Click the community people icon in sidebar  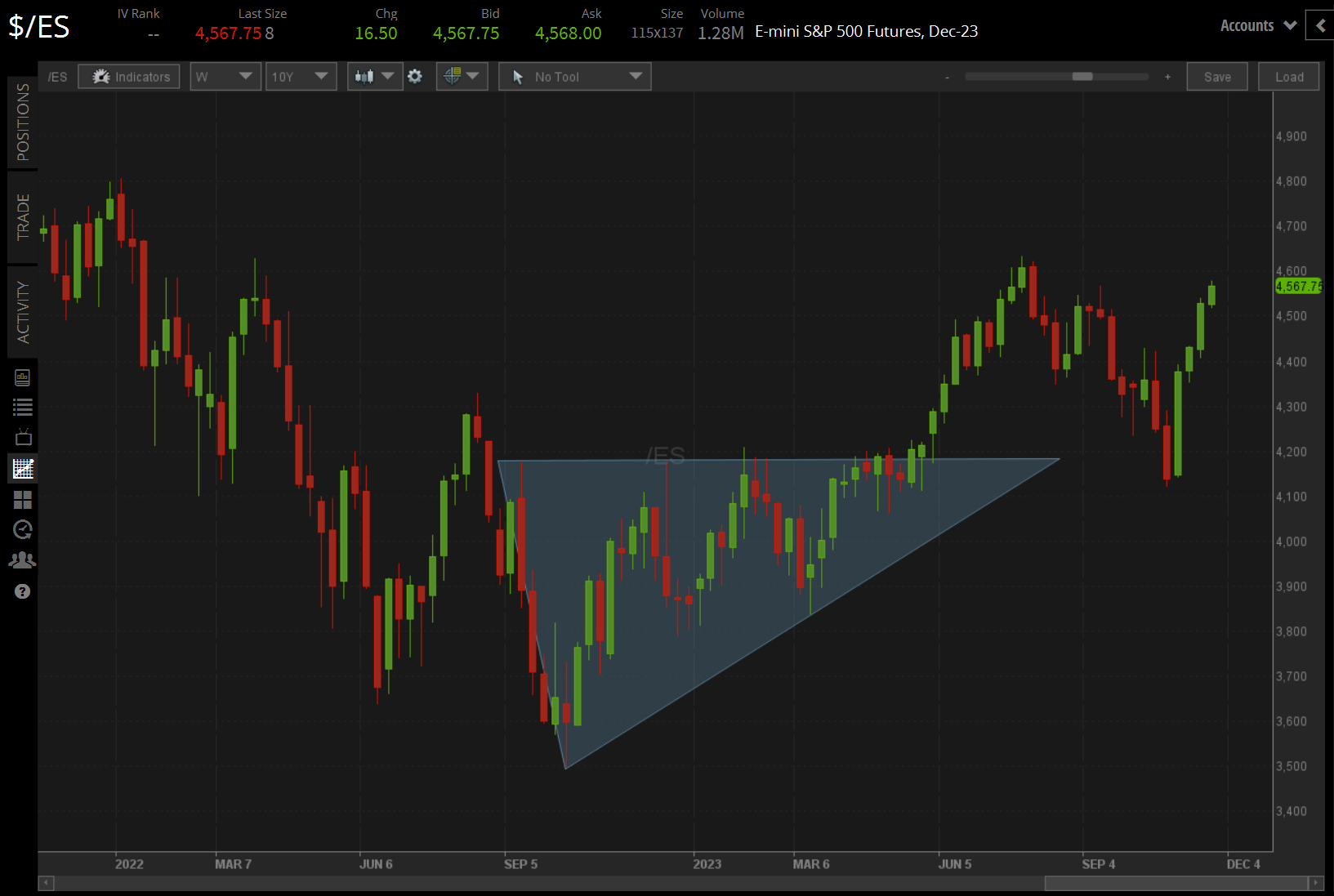(x=22, y=560)
